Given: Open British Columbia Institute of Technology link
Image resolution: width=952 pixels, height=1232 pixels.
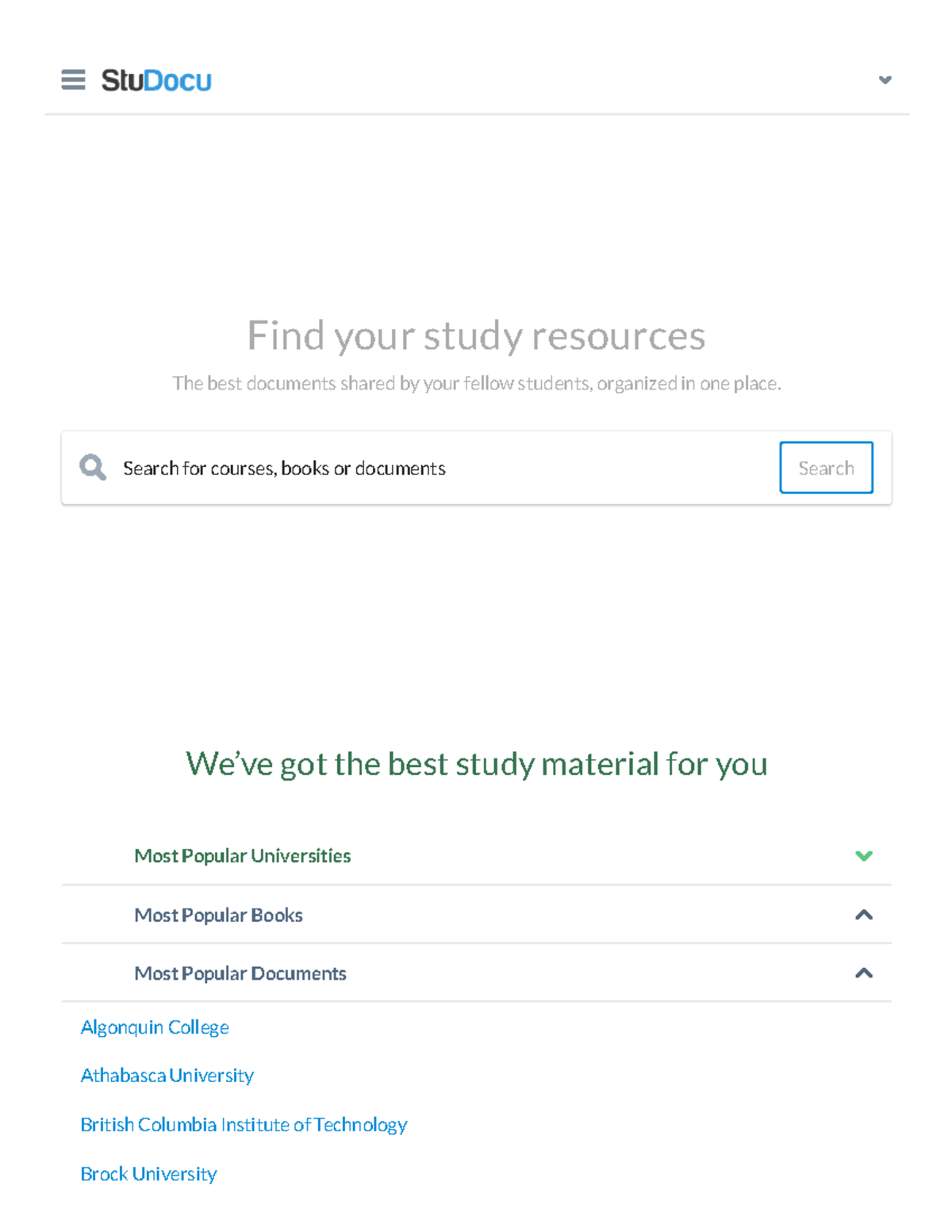Looking at the screenshot, I should pyautogui.click(x=244, y=1125).
